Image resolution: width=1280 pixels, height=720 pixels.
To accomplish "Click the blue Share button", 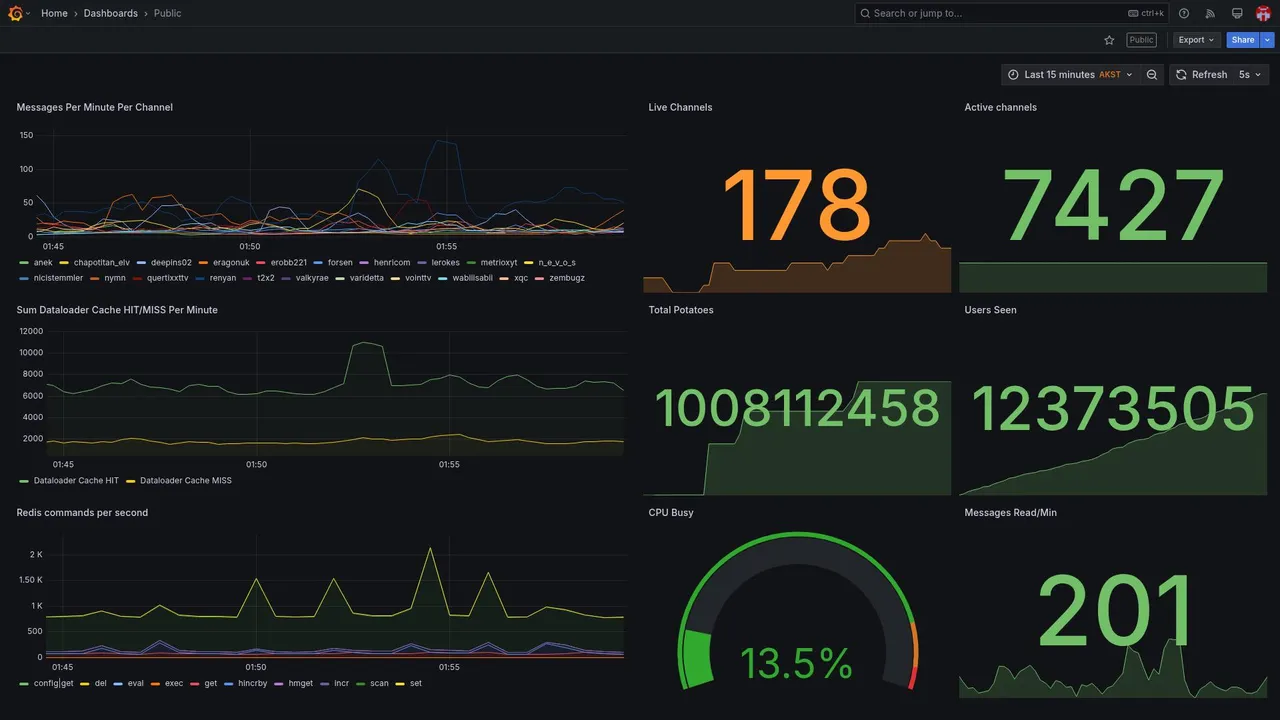I will pos(1243,40).
